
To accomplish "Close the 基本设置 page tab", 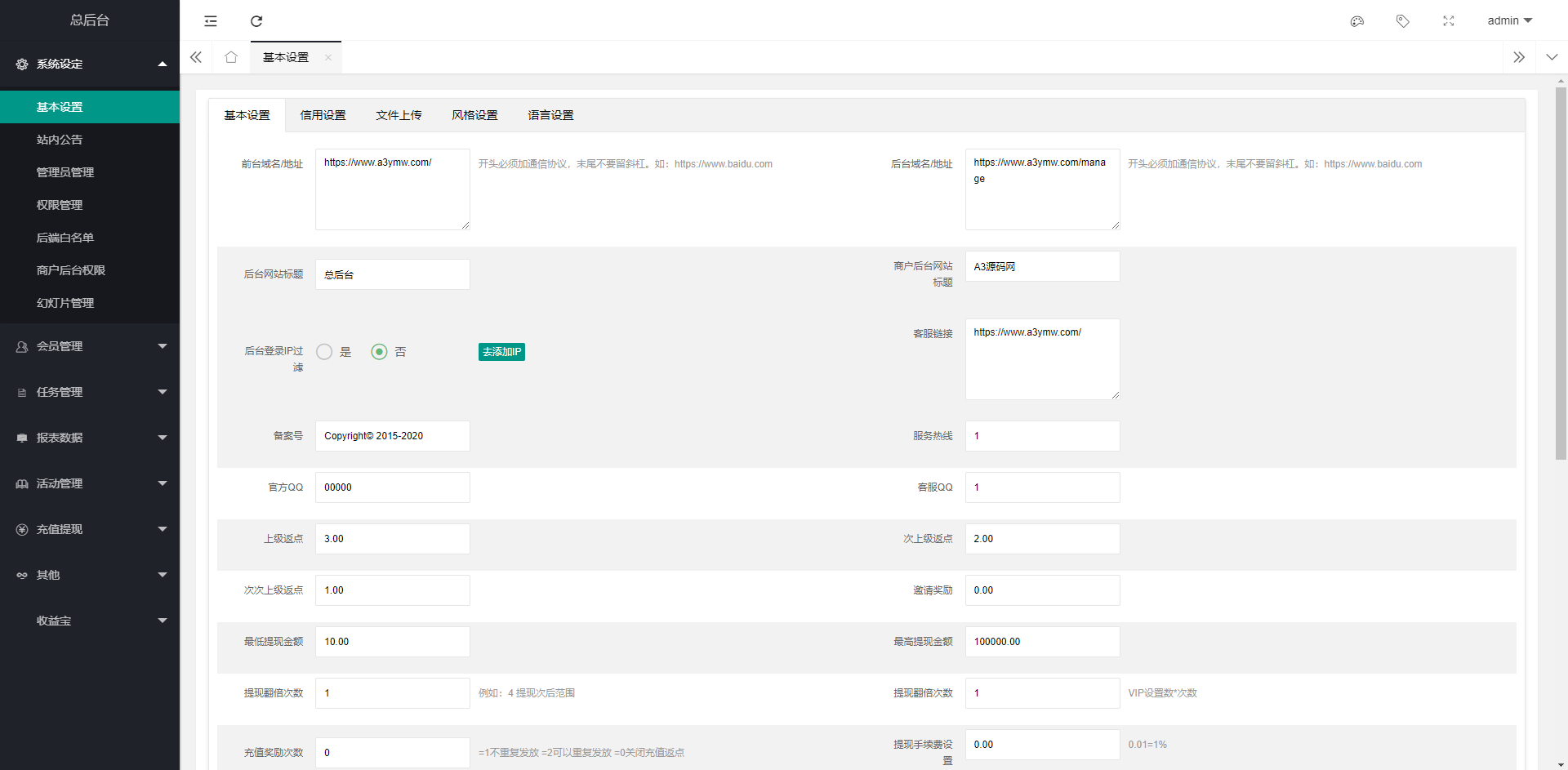I will coord(328,57).
